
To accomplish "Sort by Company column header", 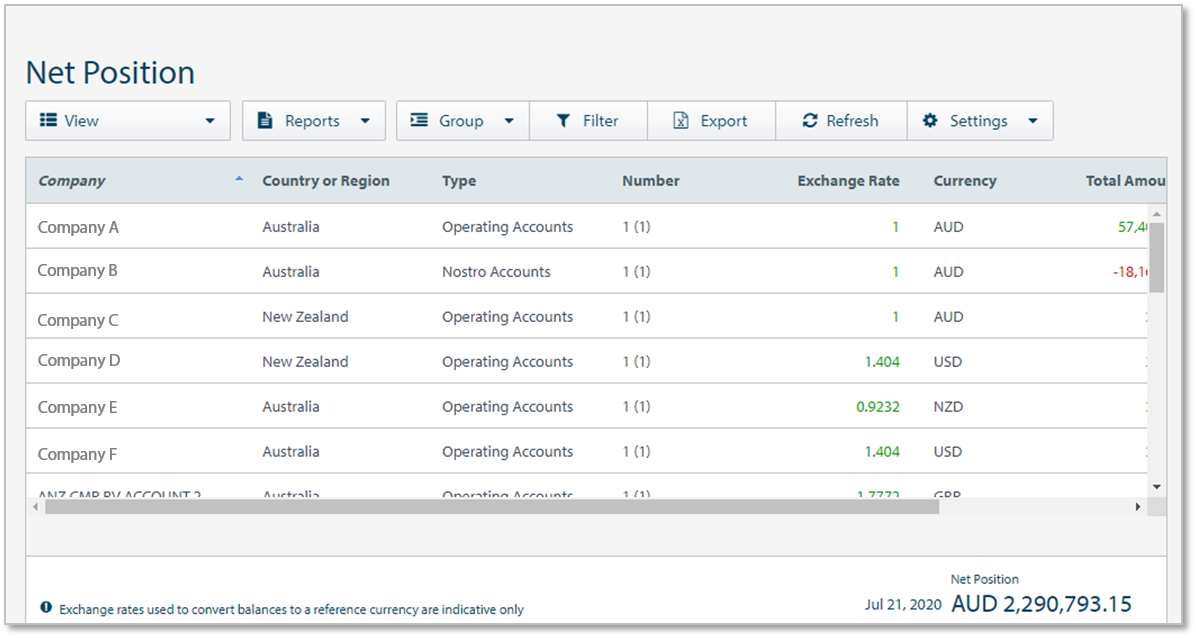I will pos(72,181).
